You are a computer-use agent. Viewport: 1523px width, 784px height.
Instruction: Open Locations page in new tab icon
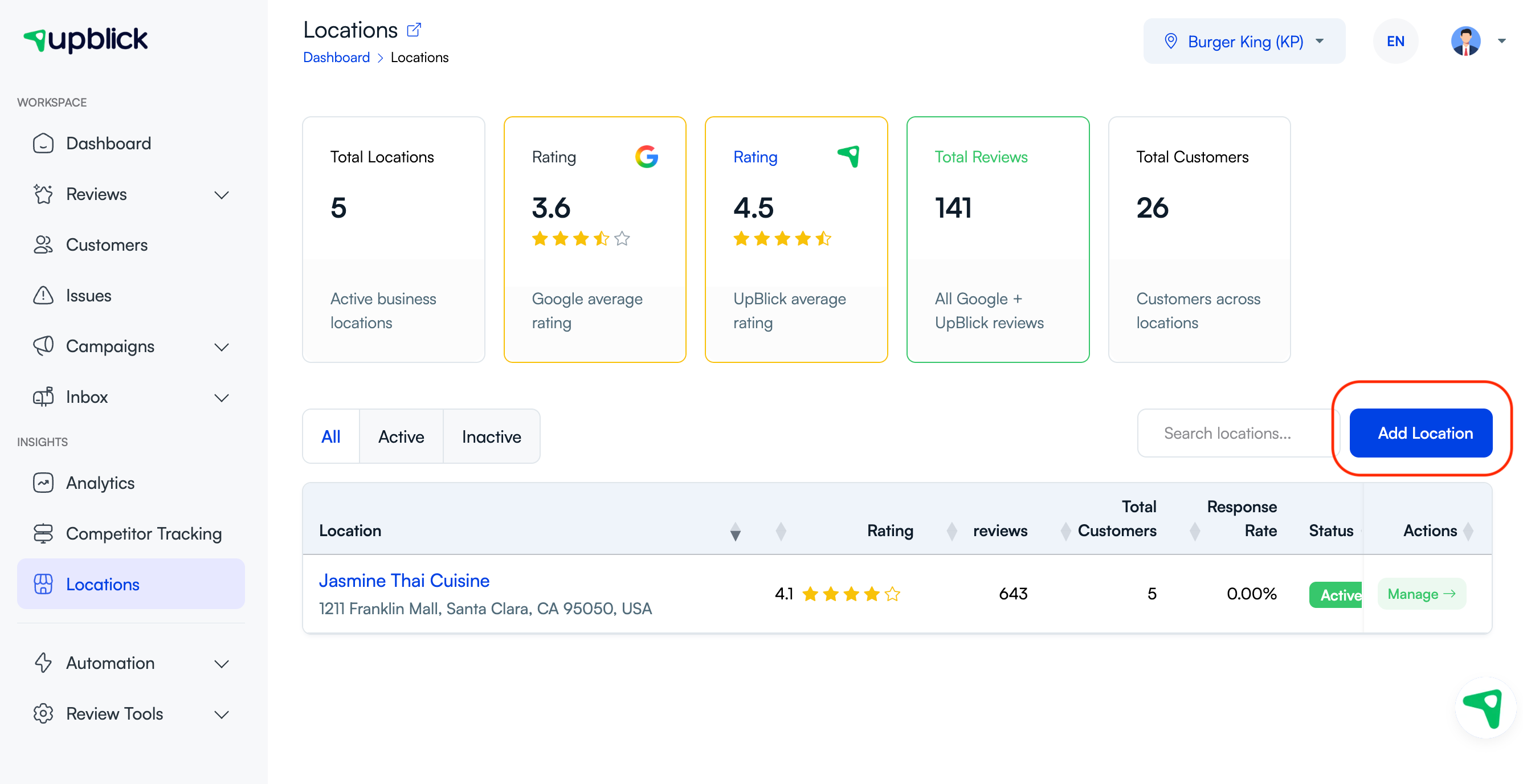click(x=414, y=30)
